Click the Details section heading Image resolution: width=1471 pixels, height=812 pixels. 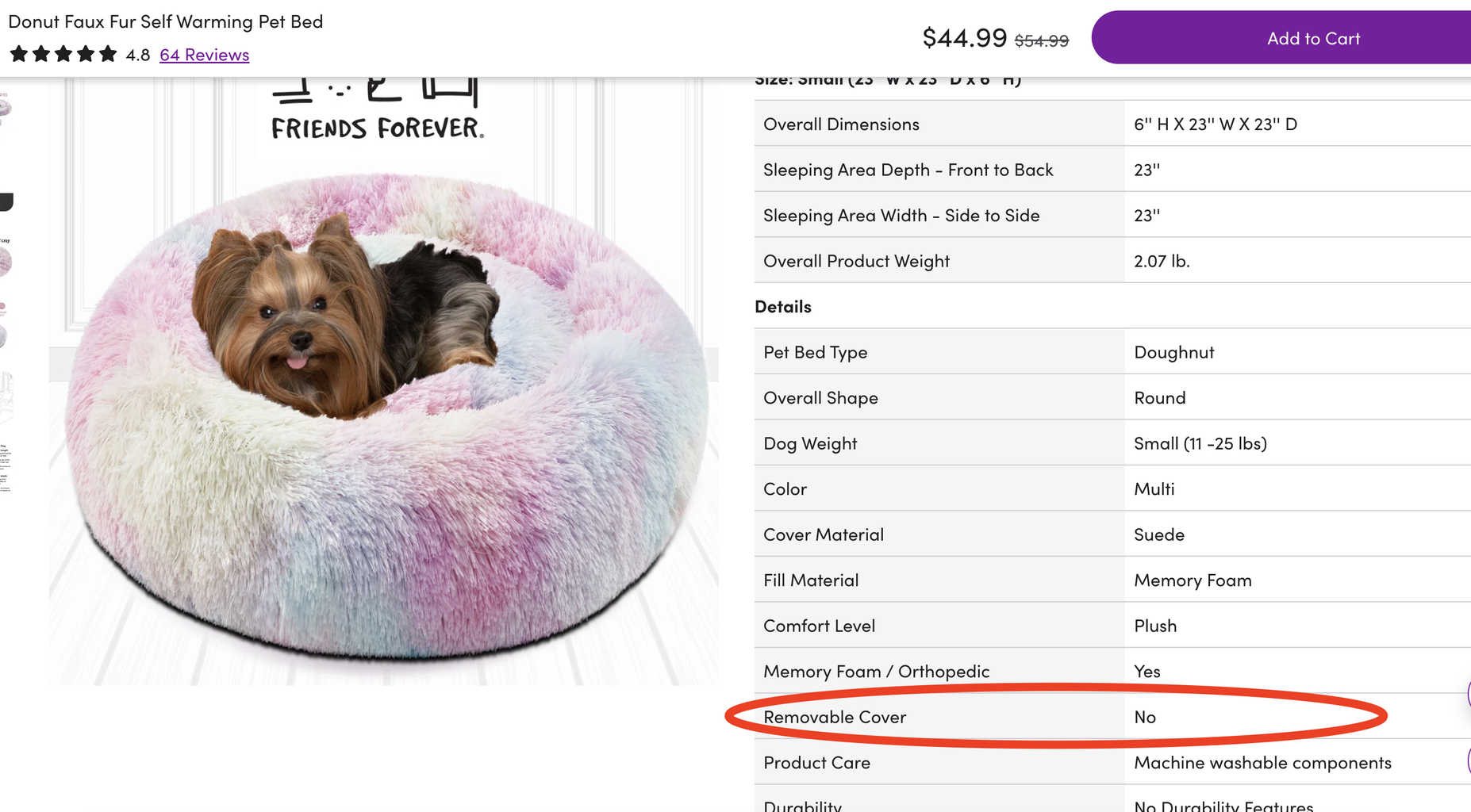click(783, 306)
